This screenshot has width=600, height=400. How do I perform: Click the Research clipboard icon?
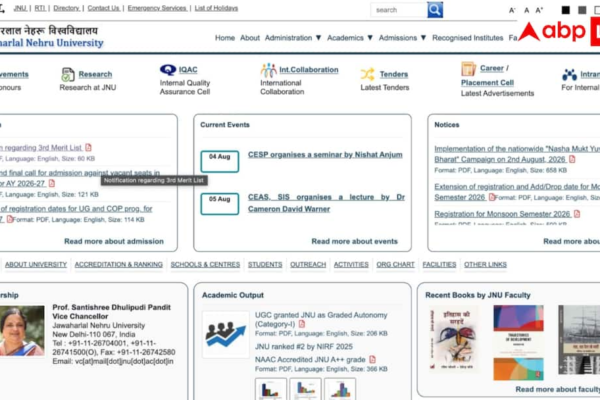point(68,74)
